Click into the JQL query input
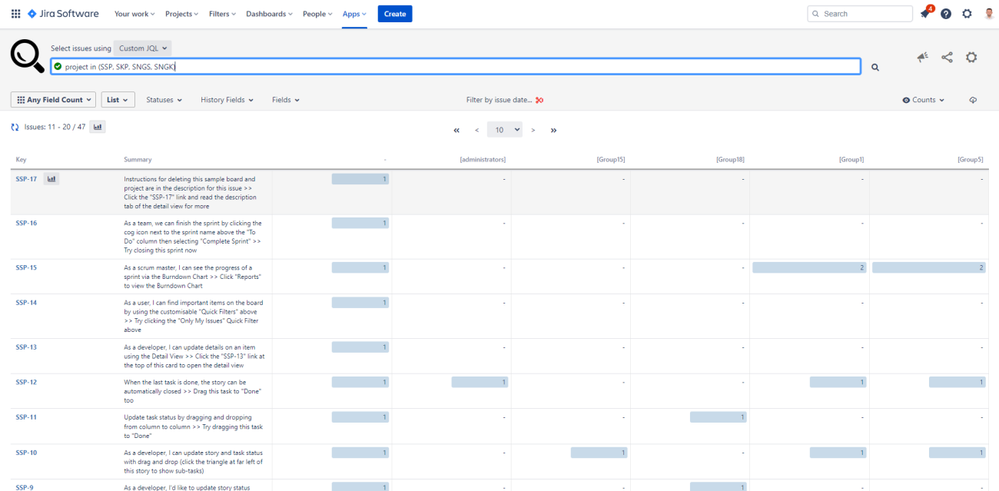 [456, 66]
